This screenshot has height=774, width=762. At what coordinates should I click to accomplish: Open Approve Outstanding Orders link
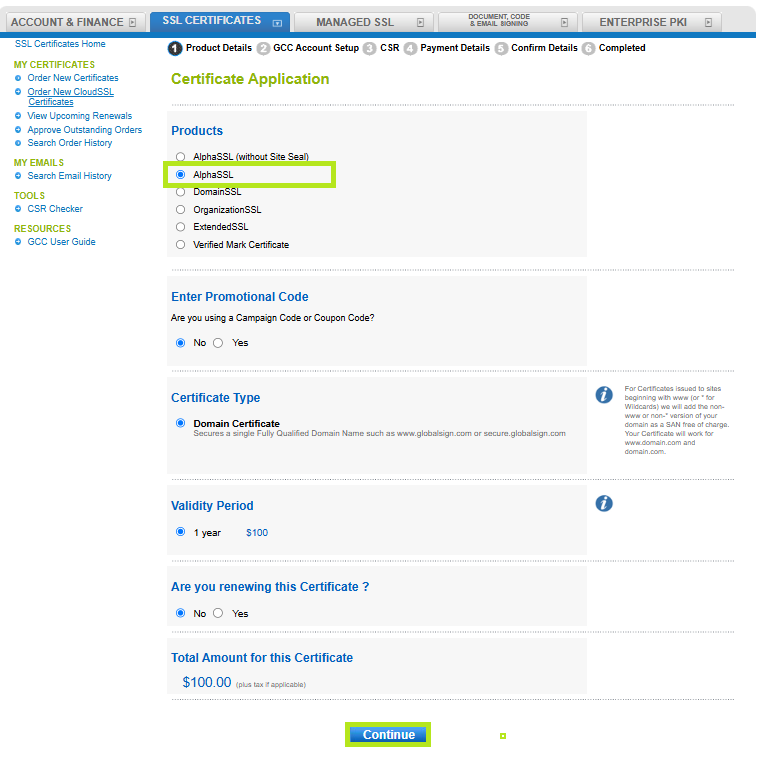point(85,130)
